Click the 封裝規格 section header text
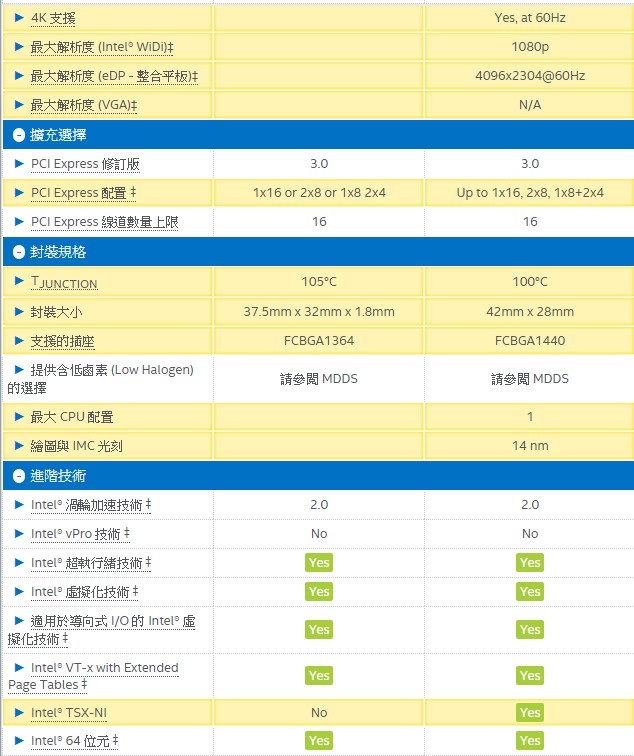 click(x=58, y=252)
